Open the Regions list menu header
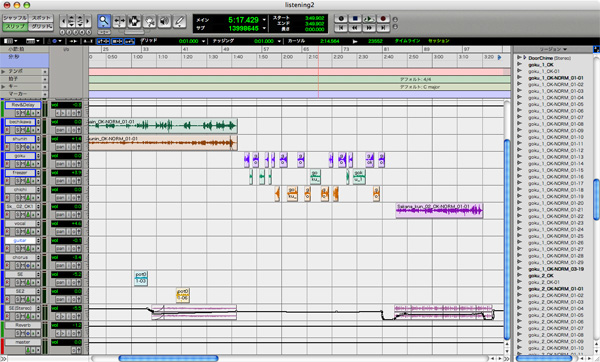 click(553, 49)
